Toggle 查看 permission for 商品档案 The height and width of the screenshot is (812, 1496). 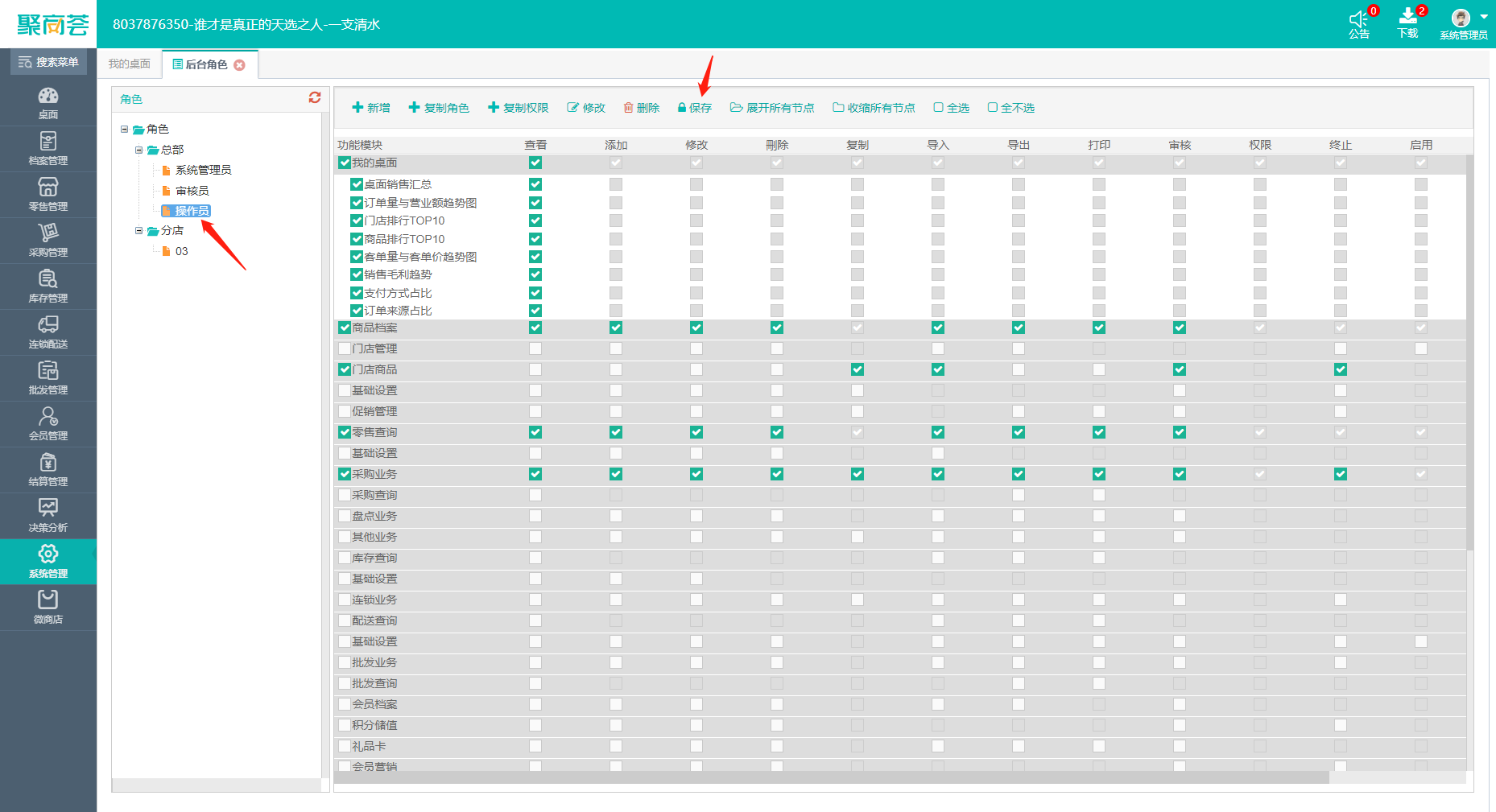tap(535, 328)
